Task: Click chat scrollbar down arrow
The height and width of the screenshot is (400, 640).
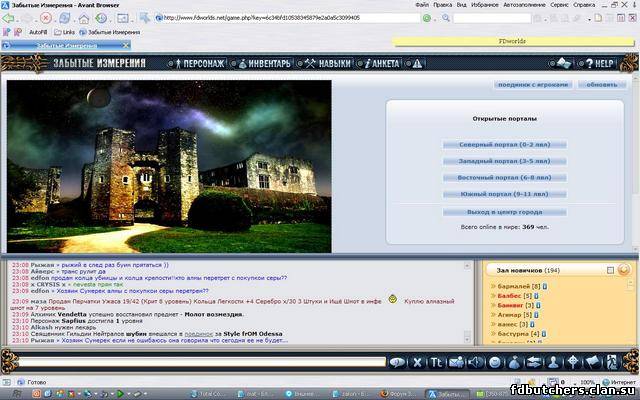Action: (467, 339)
